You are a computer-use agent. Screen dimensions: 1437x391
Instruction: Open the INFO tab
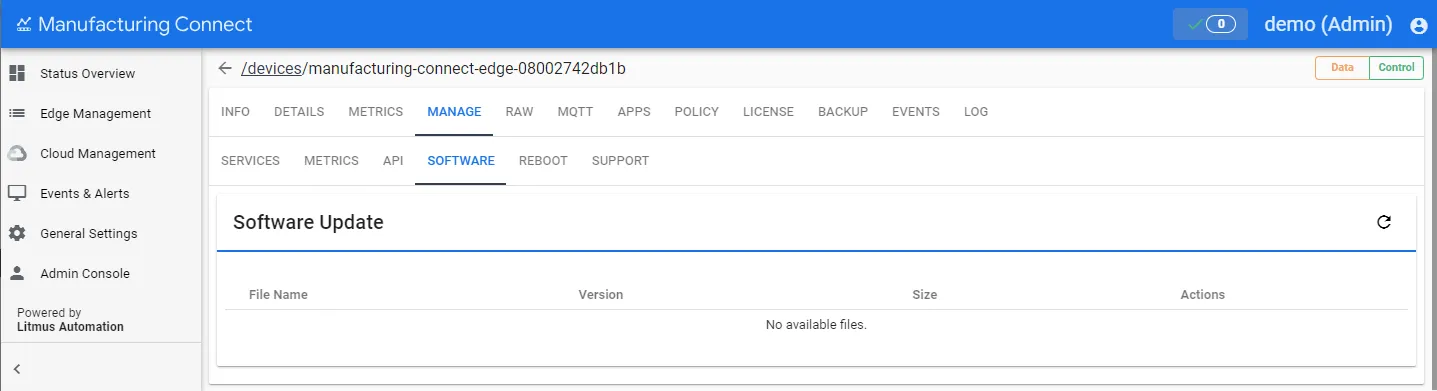click(x=235, y=112)
